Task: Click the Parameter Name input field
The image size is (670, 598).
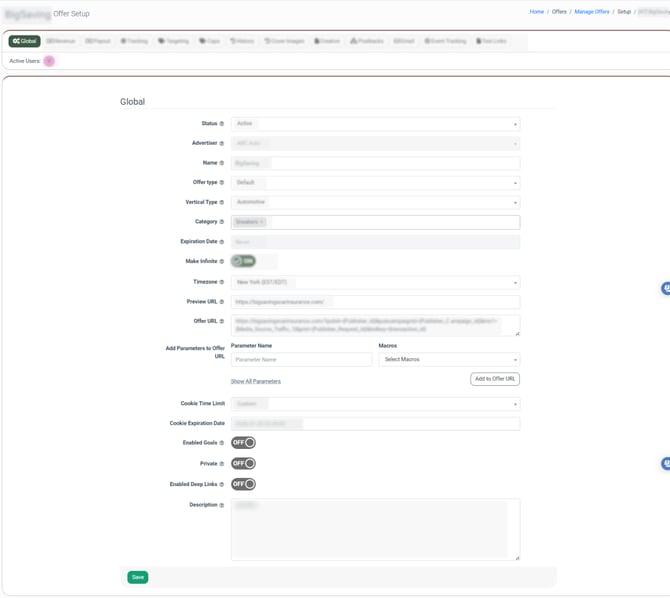Action: point(301,359)
